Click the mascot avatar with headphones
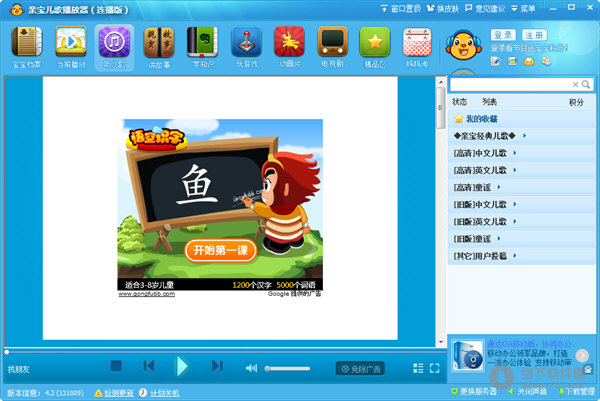 [463, 46]
